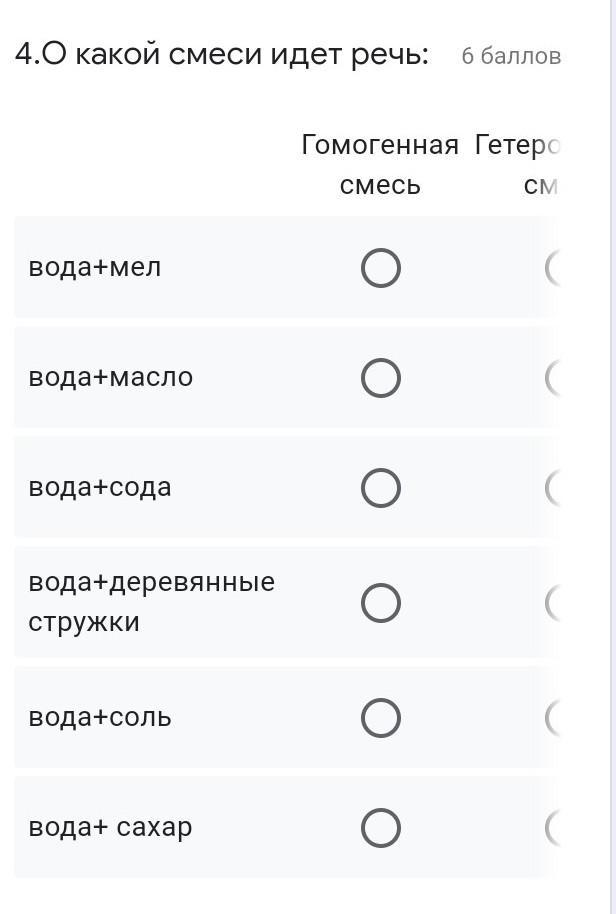
Task: Choose the partially visible Гетерогенная option for вода+мел
Action: coord(553,268)
